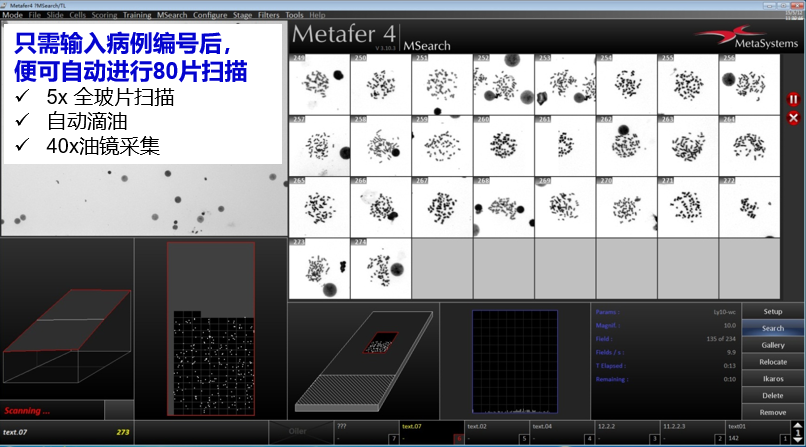
Task: Select metaphase thumbnail 260
Action: coord(504,146)
